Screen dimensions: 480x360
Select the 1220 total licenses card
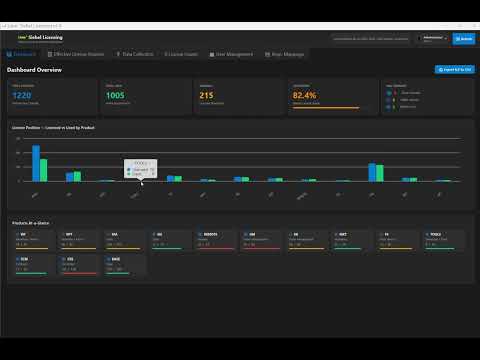coord(53,97)
